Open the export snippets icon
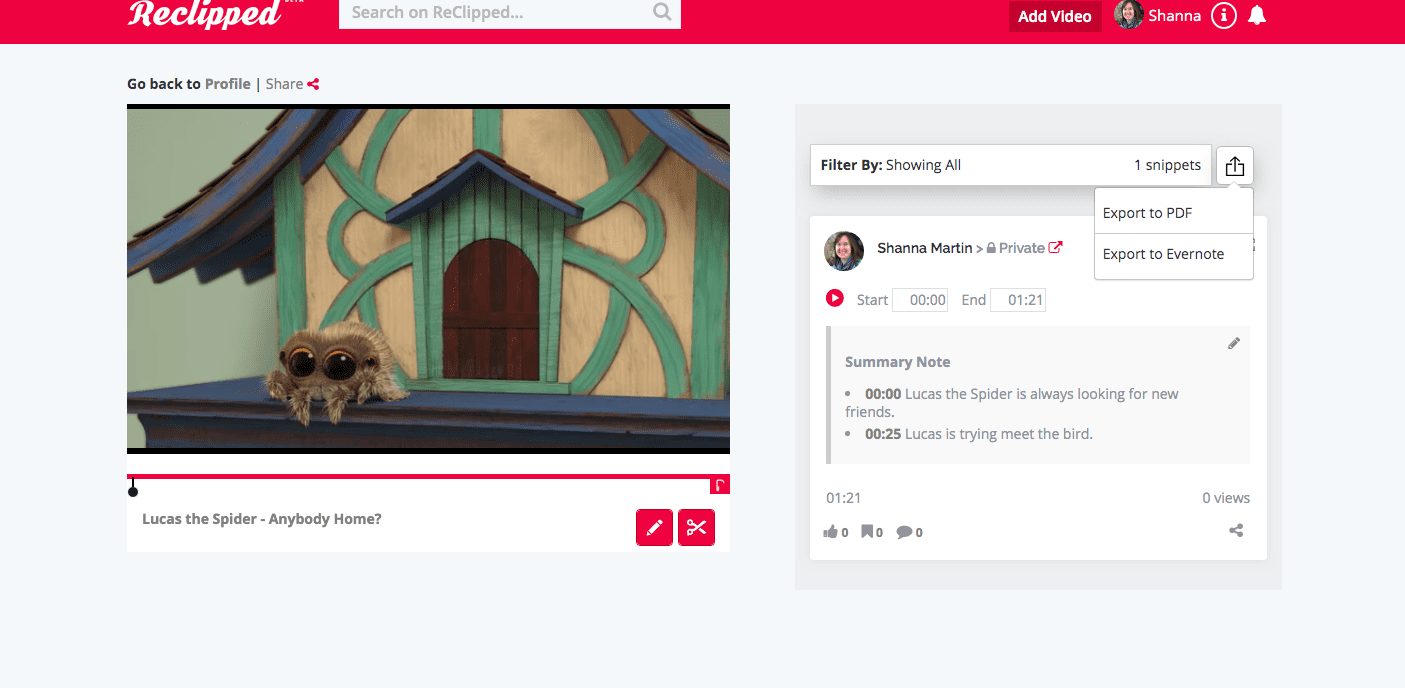 (x=1235, y=166)
